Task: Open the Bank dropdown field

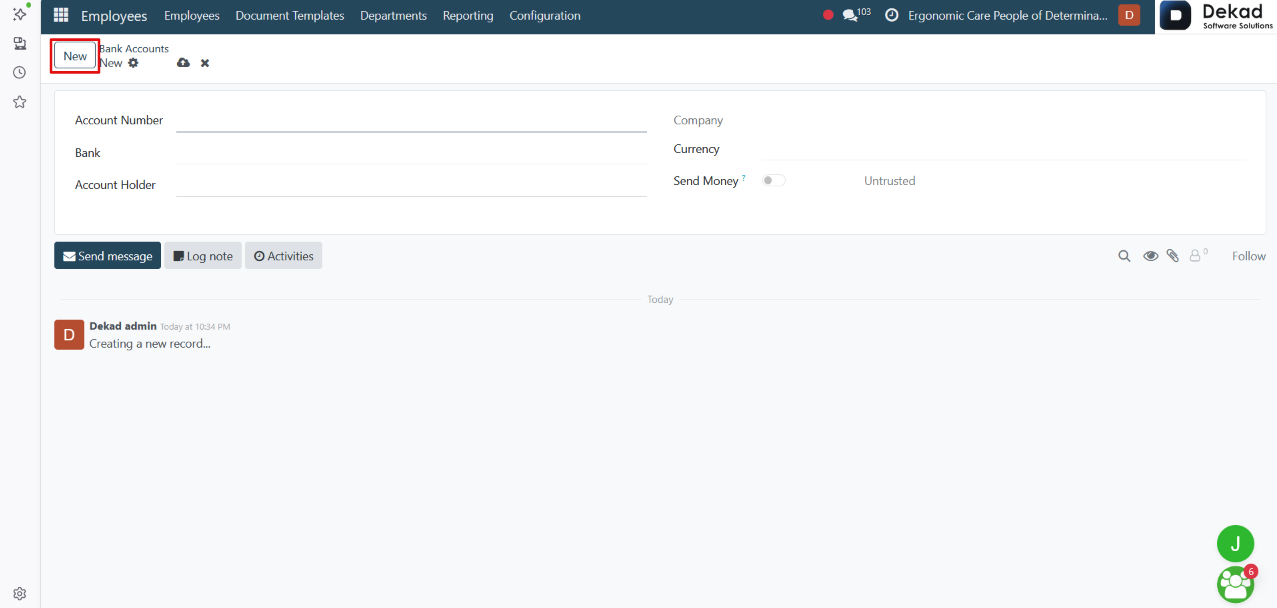Action: coord(411,153)
